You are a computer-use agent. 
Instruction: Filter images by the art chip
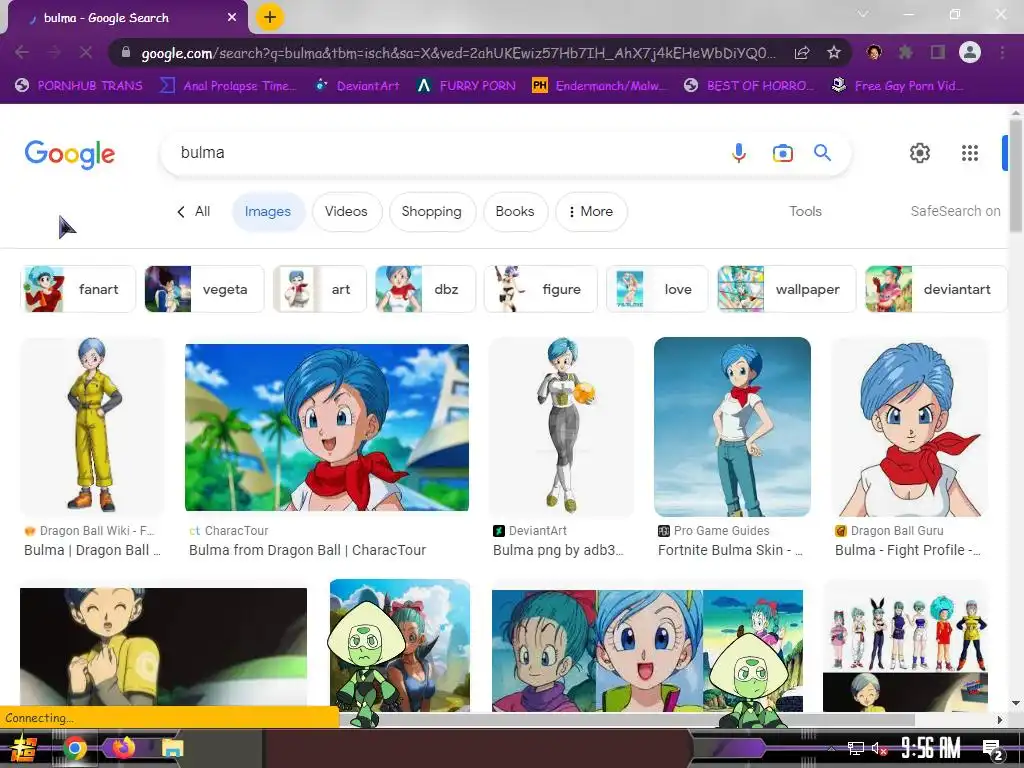(x=320, y=289)
